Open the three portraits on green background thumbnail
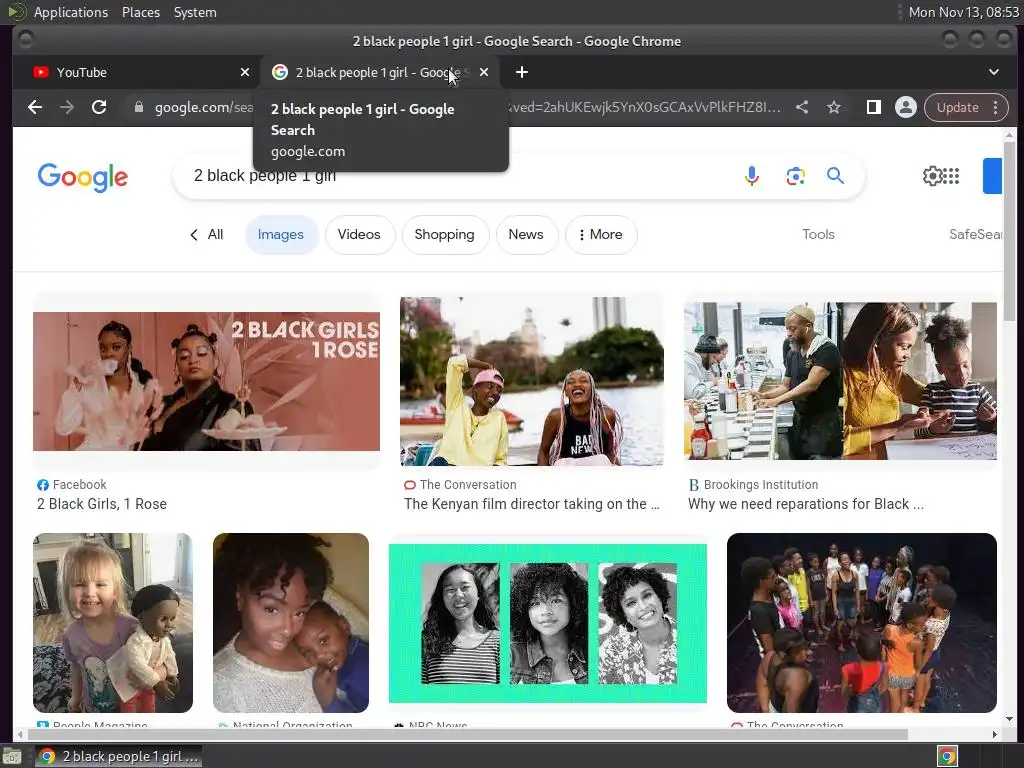This screenshot has width=1024, height=768. click(x=548, y=624)
